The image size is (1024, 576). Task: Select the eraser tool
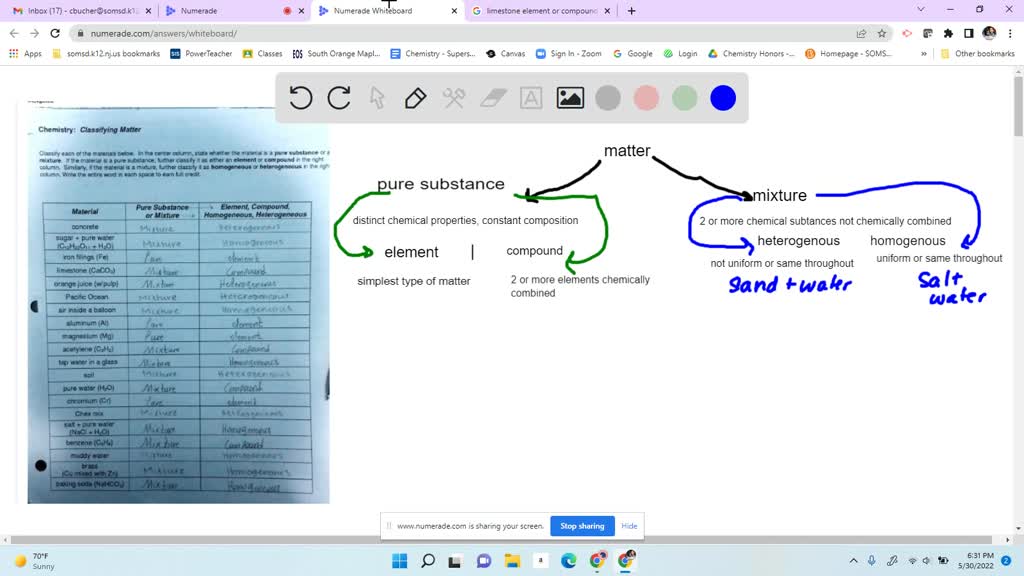click(x=490, y=99)
